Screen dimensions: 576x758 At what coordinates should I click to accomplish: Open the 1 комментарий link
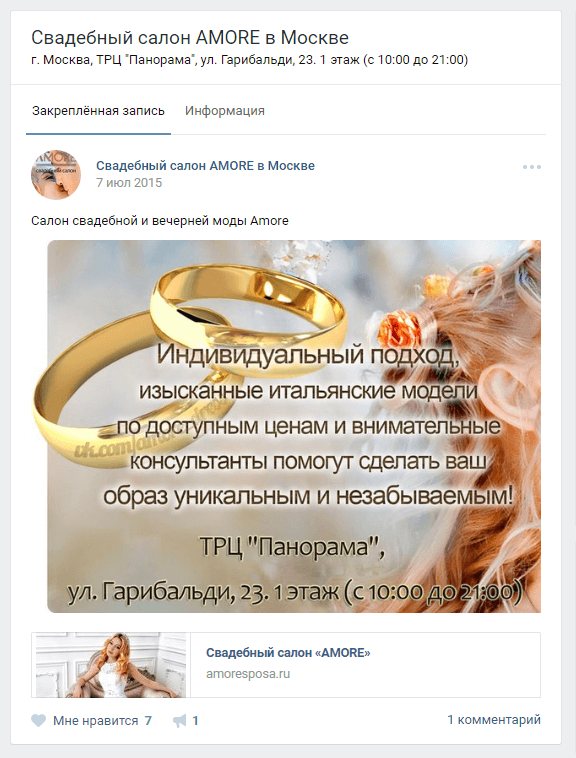click(494, 719)
